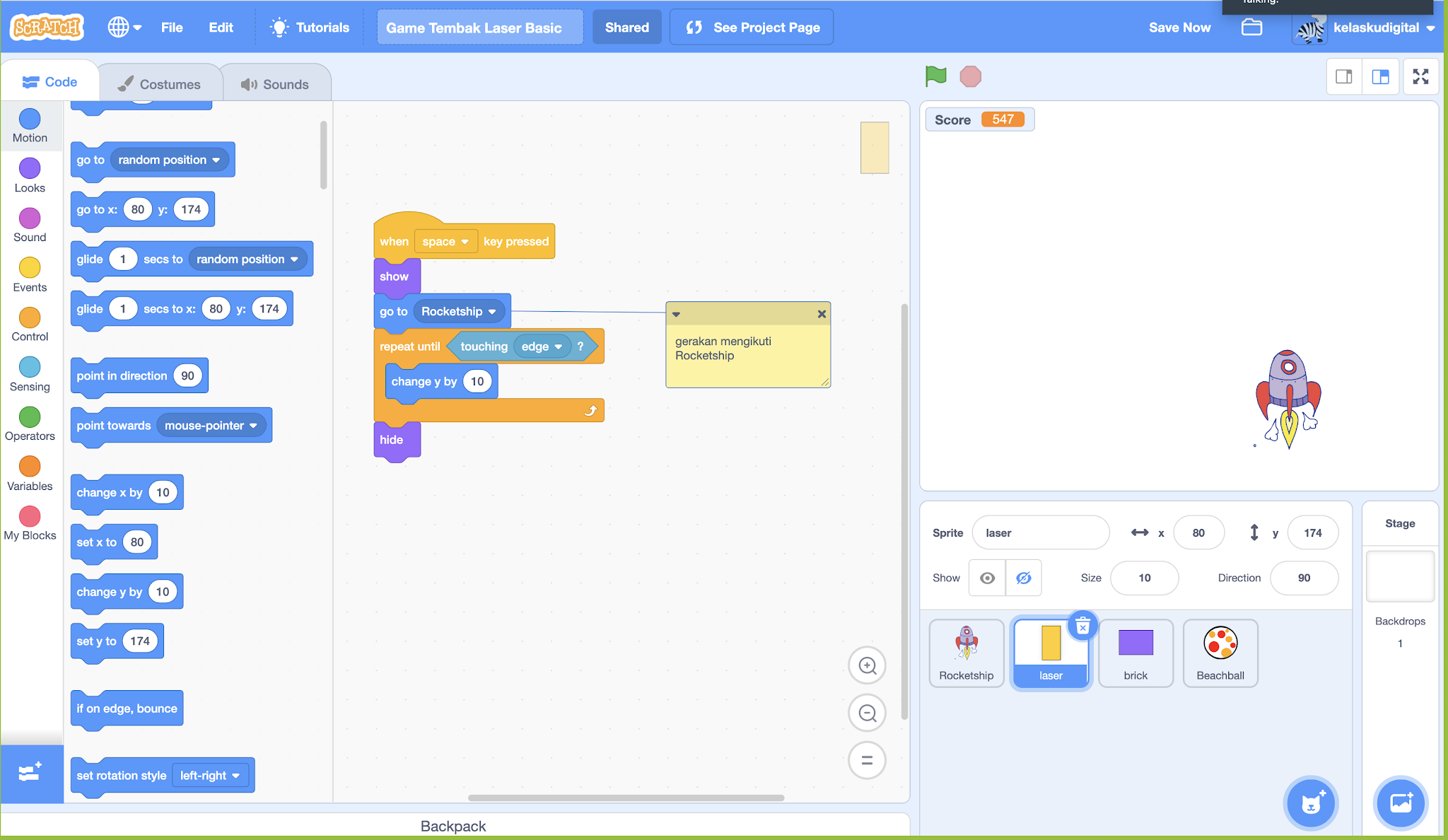Select the Sound category color circle
1448x840 pixels.
pos(29,218)
